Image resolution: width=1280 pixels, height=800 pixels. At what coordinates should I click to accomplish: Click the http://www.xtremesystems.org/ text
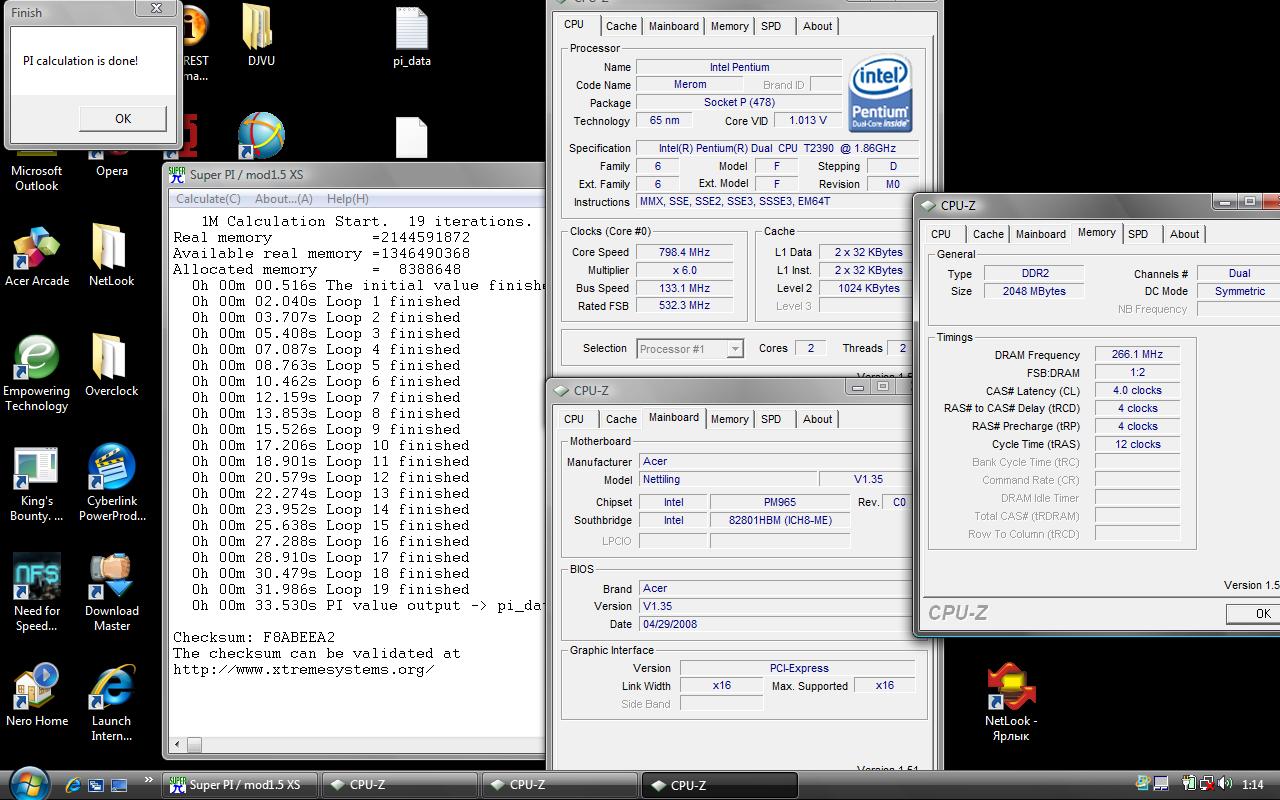click(304, 669)
